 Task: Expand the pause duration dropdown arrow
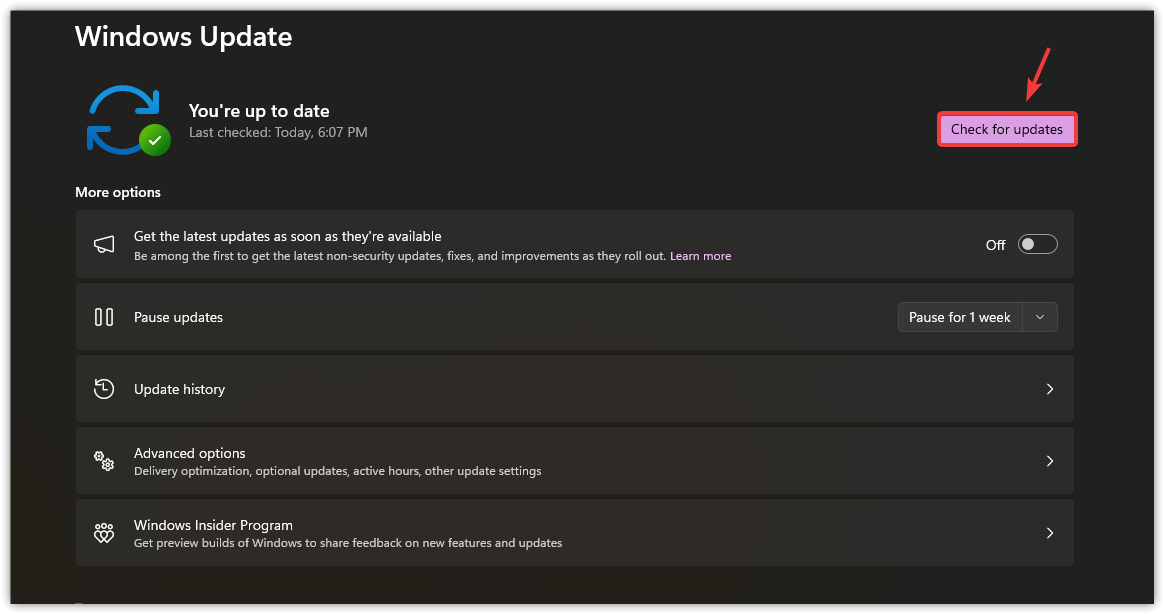tap(1040, 317)
